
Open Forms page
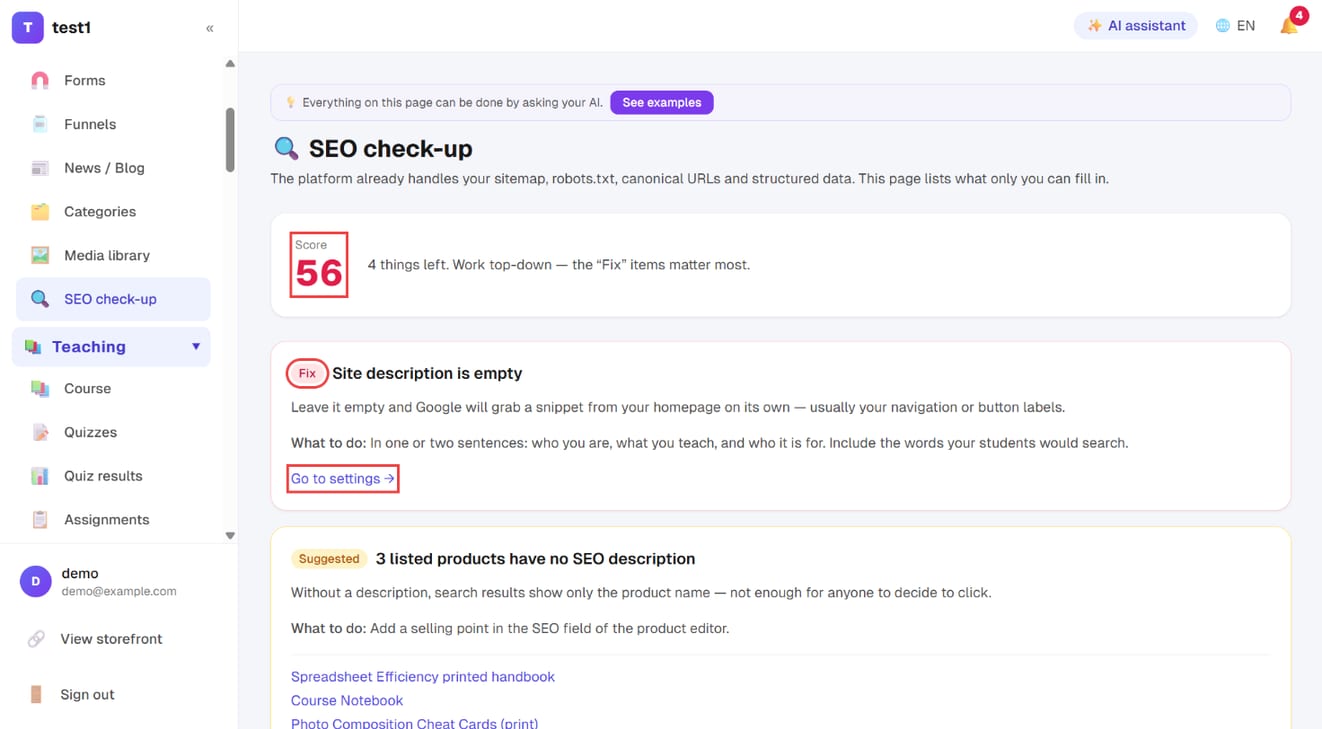point(113,80)
